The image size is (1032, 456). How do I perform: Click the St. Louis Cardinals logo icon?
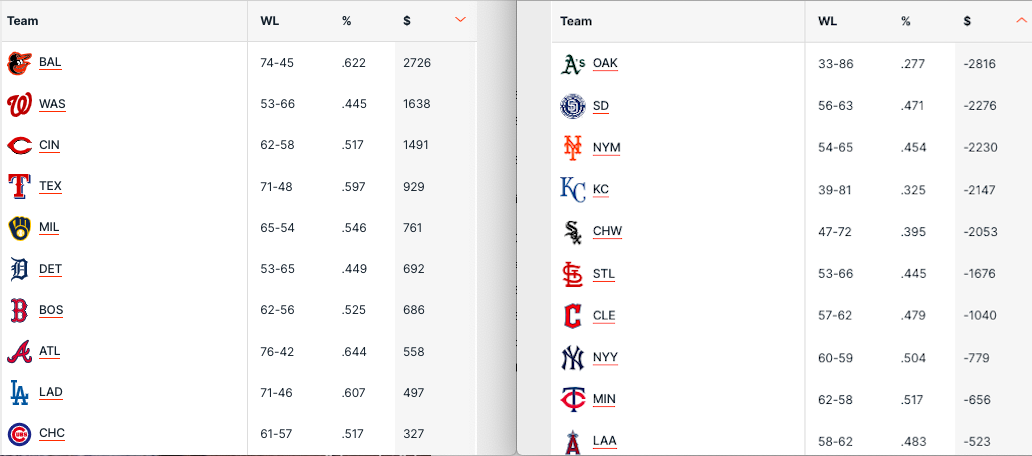(571, 274)
